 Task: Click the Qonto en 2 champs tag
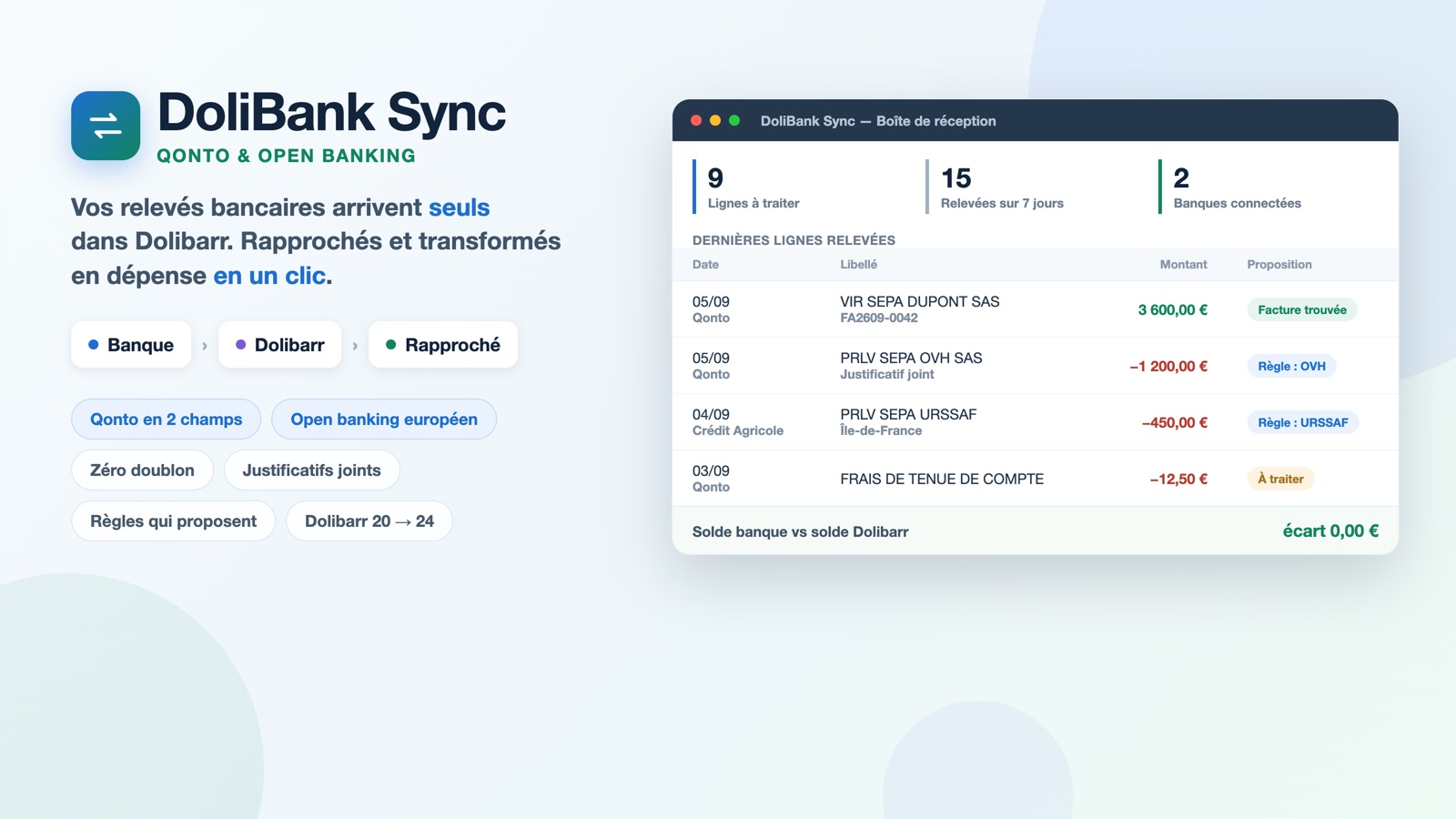167,420
